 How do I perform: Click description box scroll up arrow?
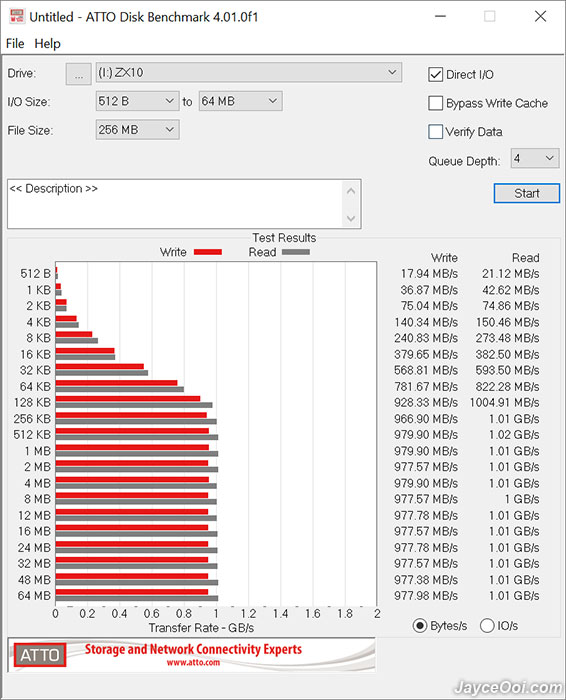(x=351, y=192)
